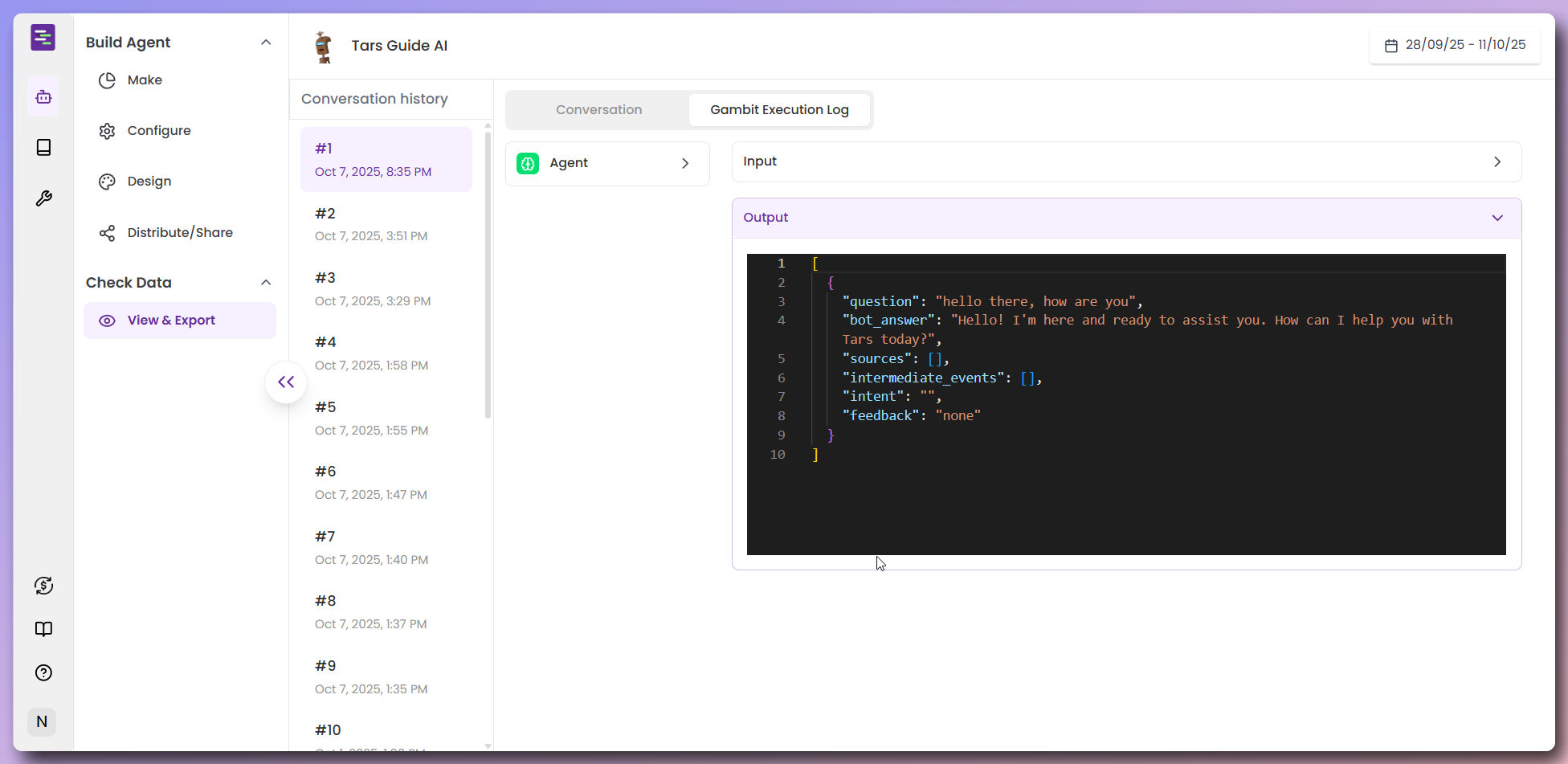This screenshot has width=1568, height=764.
Task: Click the Distribute/Share share icon
Action: tap(107, 233)
